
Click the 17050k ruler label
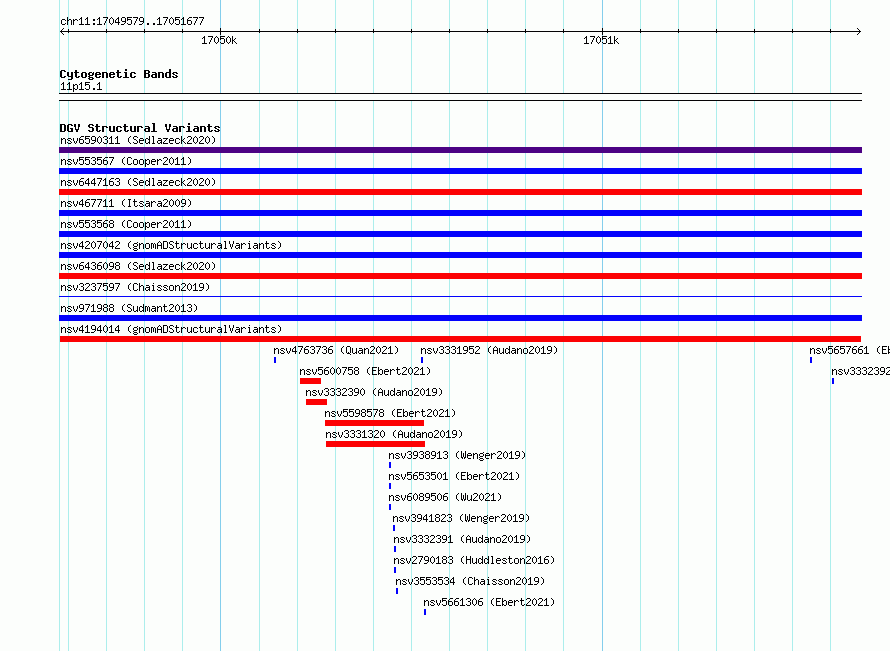pyautogui.click(x=219, y=40)
